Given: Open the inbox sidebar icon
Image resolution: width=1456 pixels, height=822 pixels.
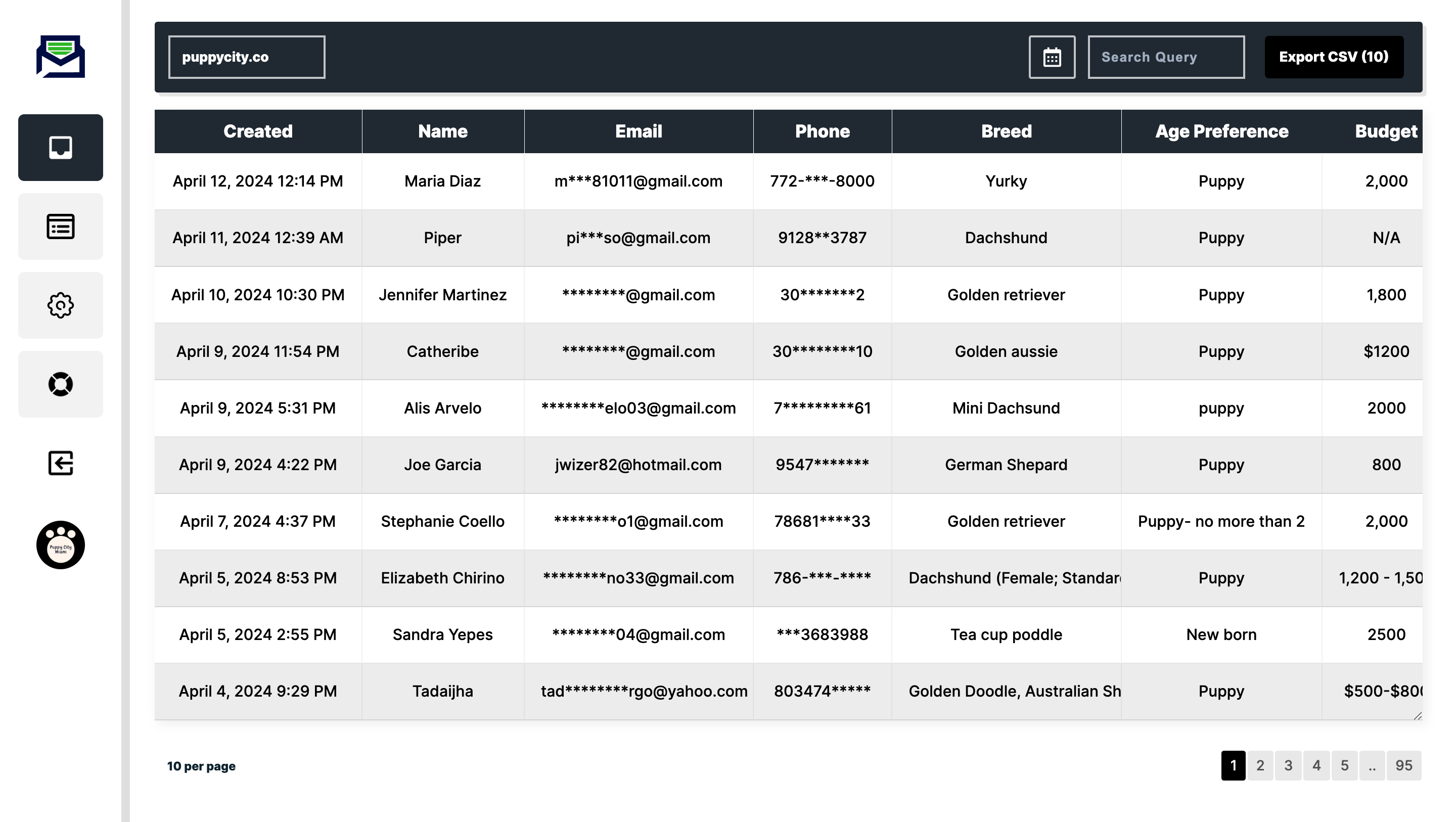Looking at the screenshot, I should tap(61, 148).
